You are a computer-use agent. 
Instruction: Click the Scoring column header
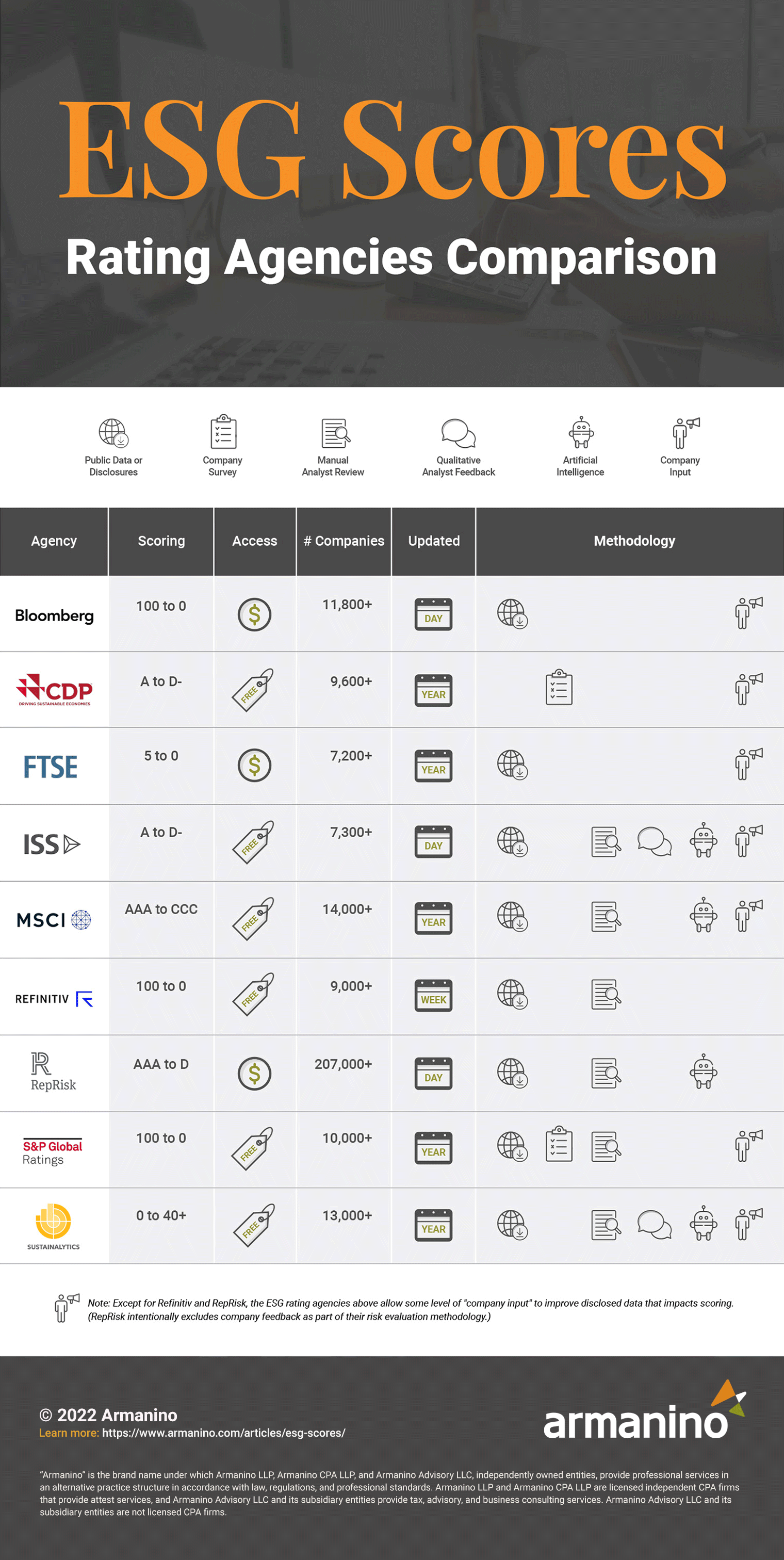point(161,541)
